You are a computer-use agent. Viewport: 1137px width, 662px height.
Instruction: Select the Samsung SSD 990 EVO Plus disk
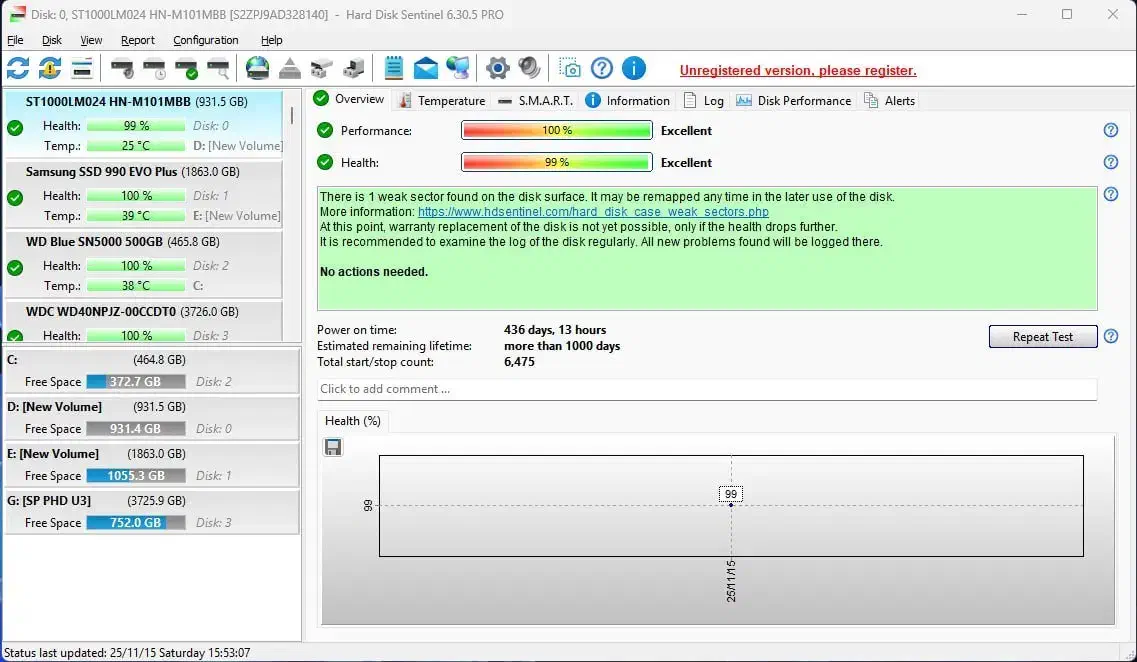pos(132,172)
